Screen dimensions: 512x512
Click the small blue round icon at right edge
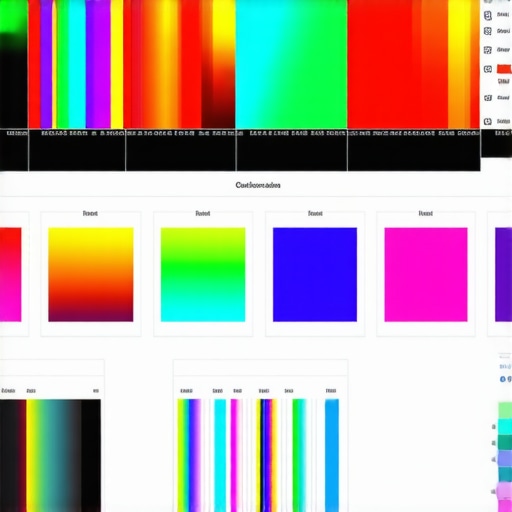pyautogui.click(x=503, y=379)
